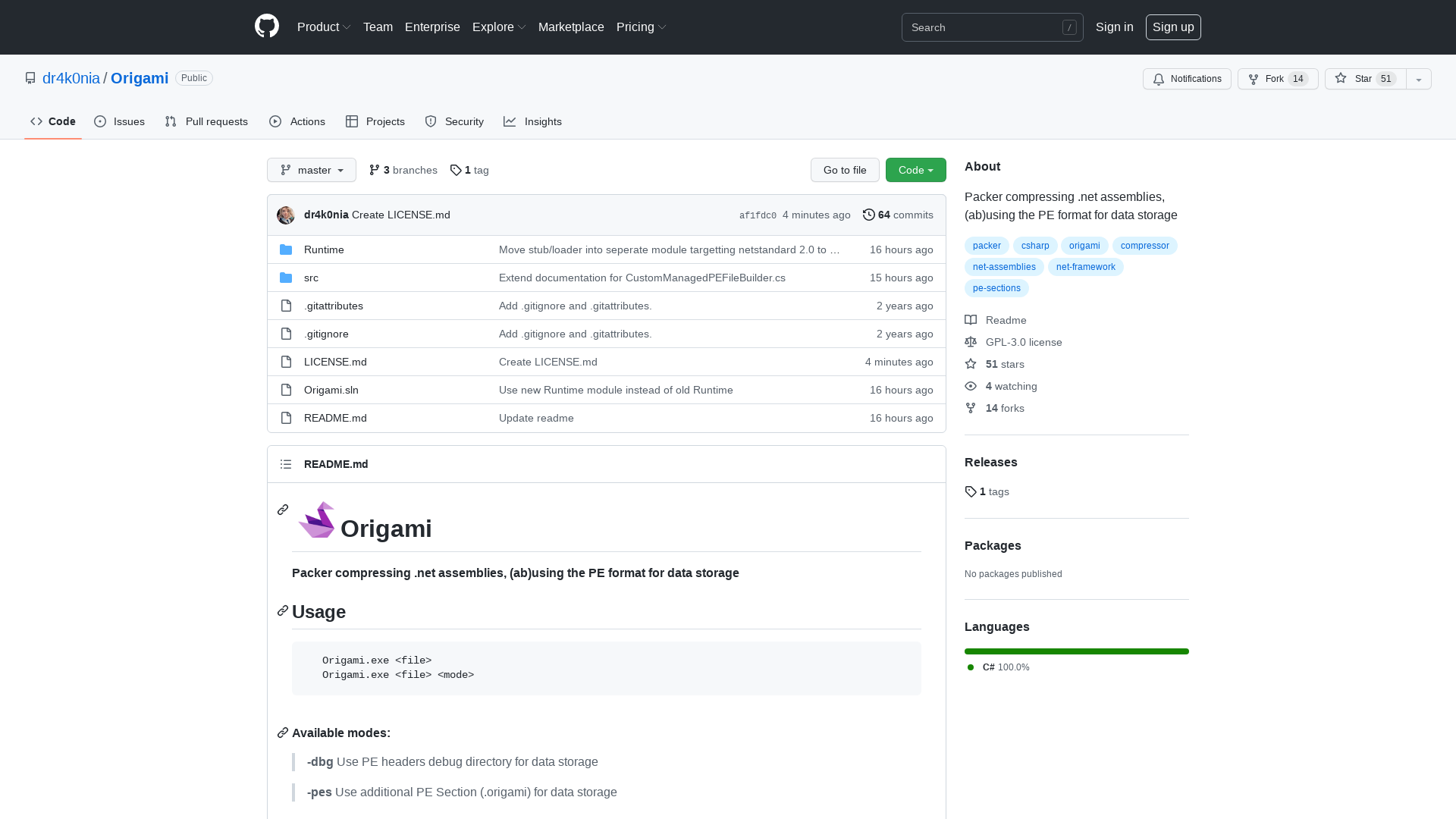Image resolution: width=1456 pixels, height=819 pixels.
Task: Switch to the Insights tab
Action: point(533,121)
